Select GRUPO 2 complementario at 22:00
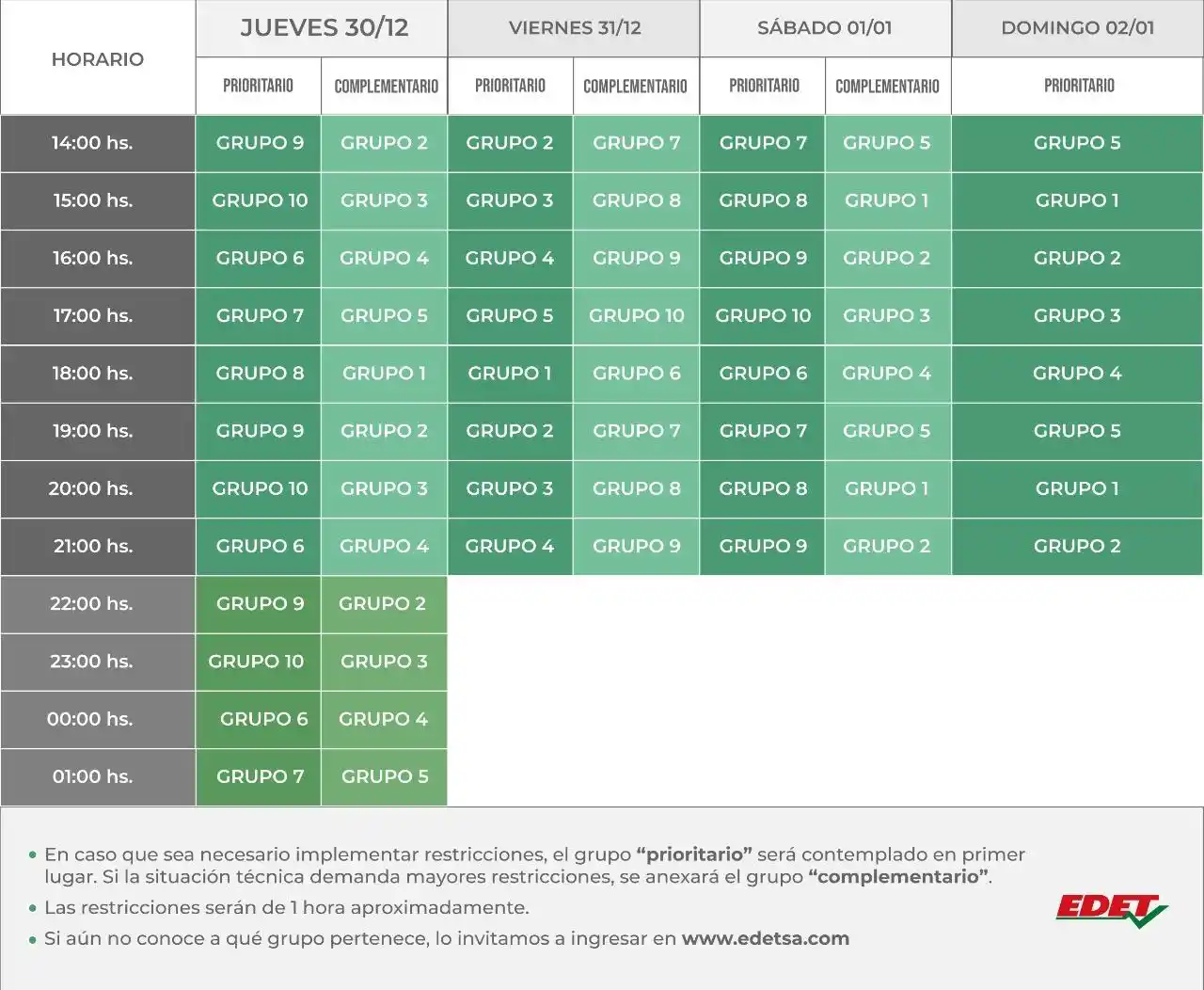This screenshot has height=990, width=1204. pyautogui.click(x=384, y=604)
